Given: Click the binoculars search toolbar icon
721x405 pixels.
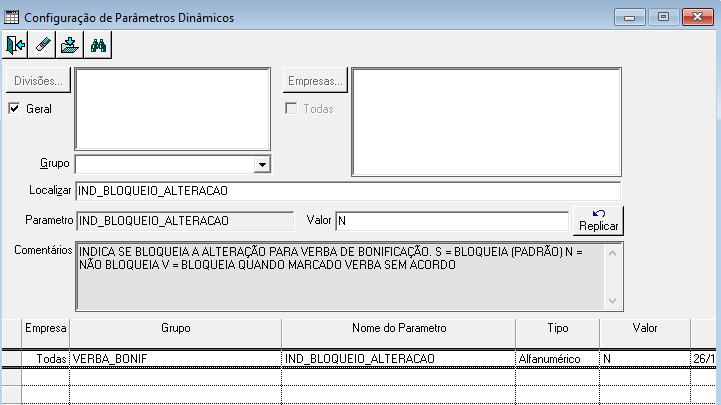Looking at the screenshot, I should [x=98, y=45].
